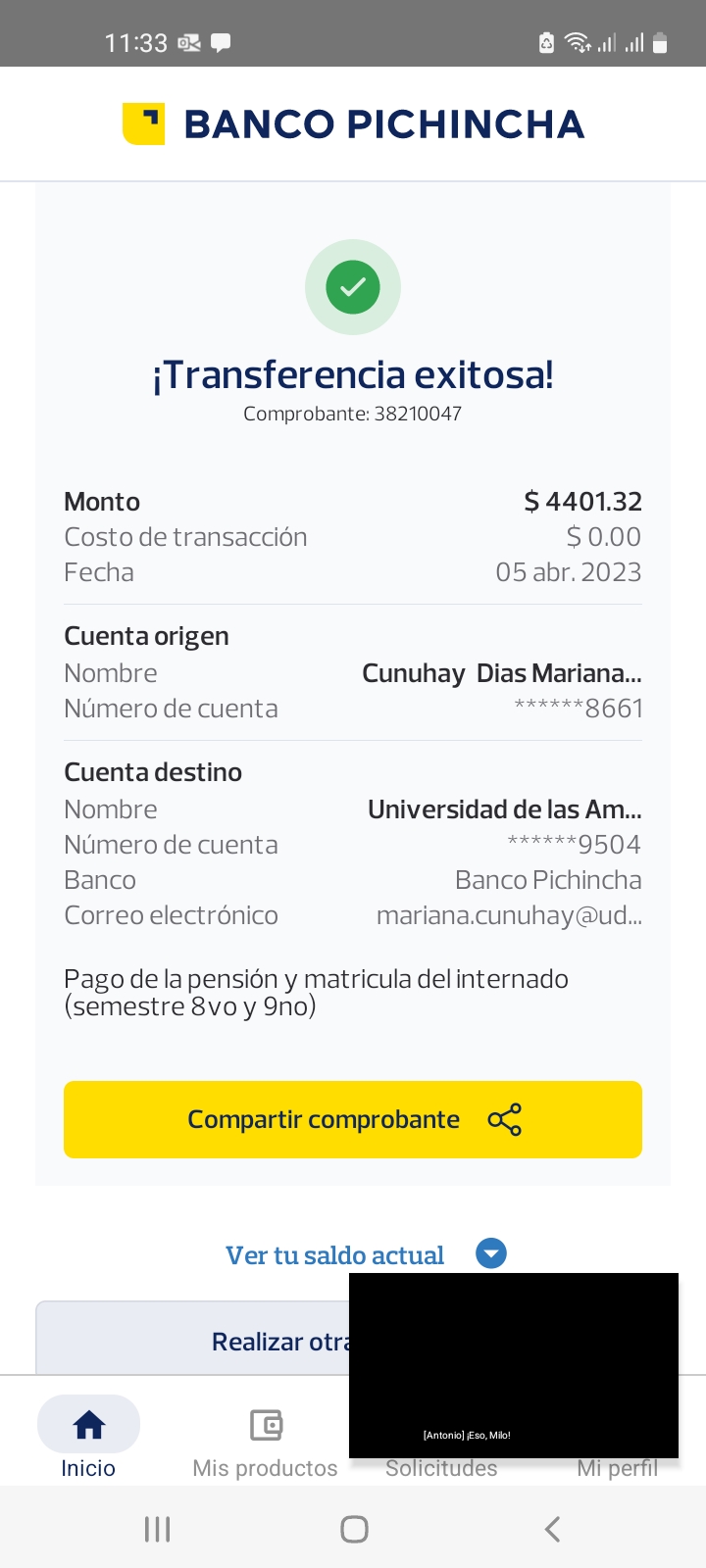
Task: Tap the Inicio home icon
Action: point(88,1424)
